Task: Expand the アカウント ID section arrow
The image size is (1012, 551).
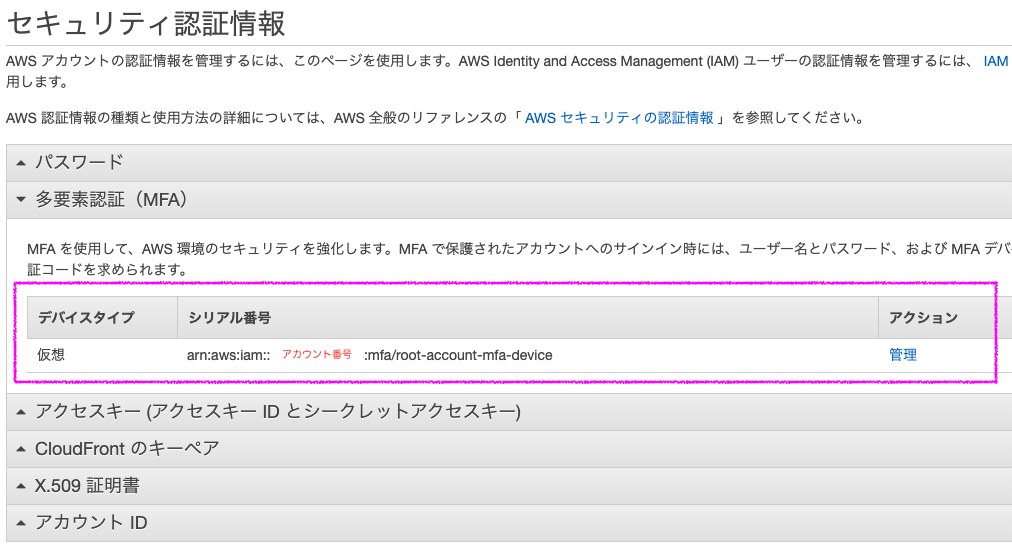Action: pyautogui.click(x=21, y=523)
